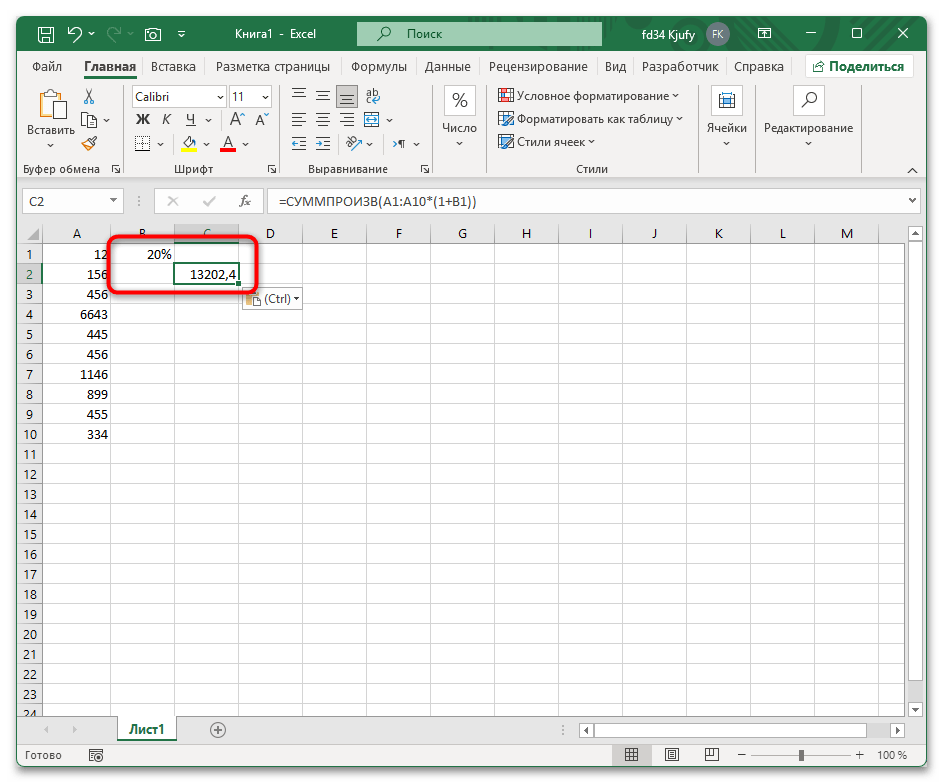Save the workbook with the floppy icon
The width and height of the screenshot is (943, 783).
46,34
